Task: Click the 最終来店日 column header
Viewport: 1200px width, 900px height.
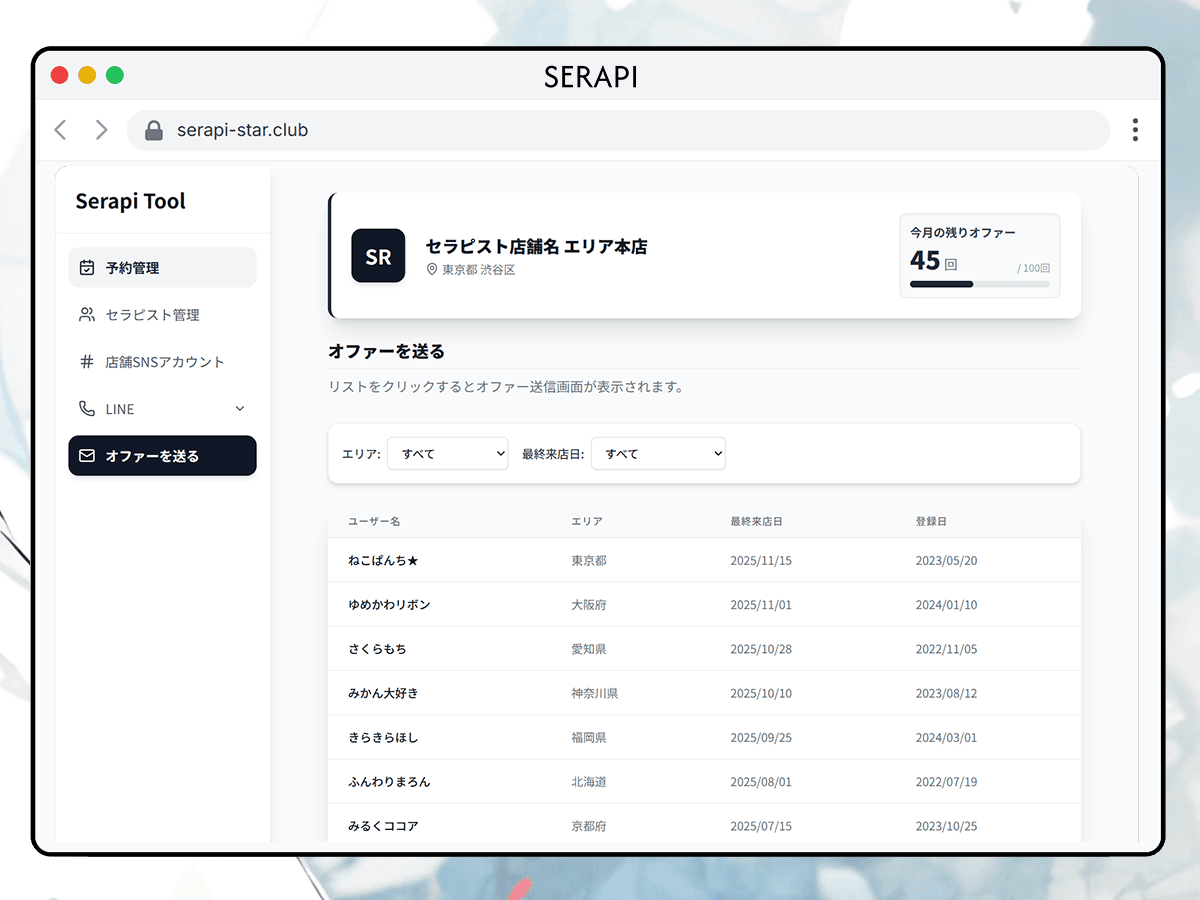Action: (x=756, y=521)
